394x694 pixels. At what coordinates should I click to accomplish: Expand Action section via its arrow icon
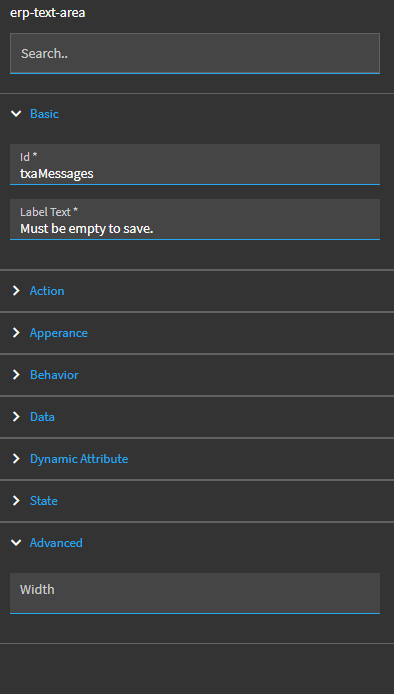pyautogui.click(x=16, y=290)
